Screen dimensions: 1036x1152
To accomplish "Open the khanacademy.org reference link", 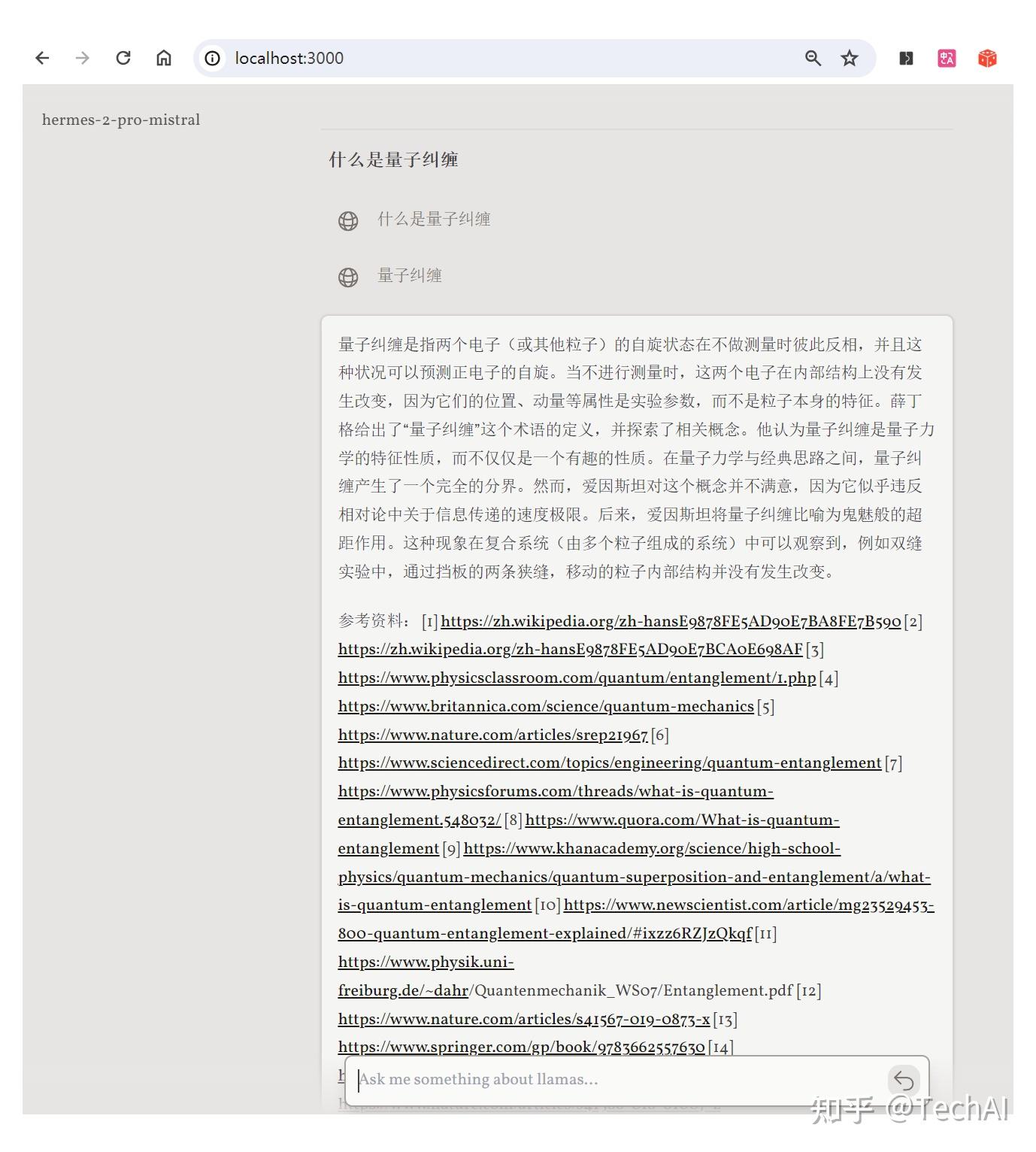I will [x=634, y=877].
